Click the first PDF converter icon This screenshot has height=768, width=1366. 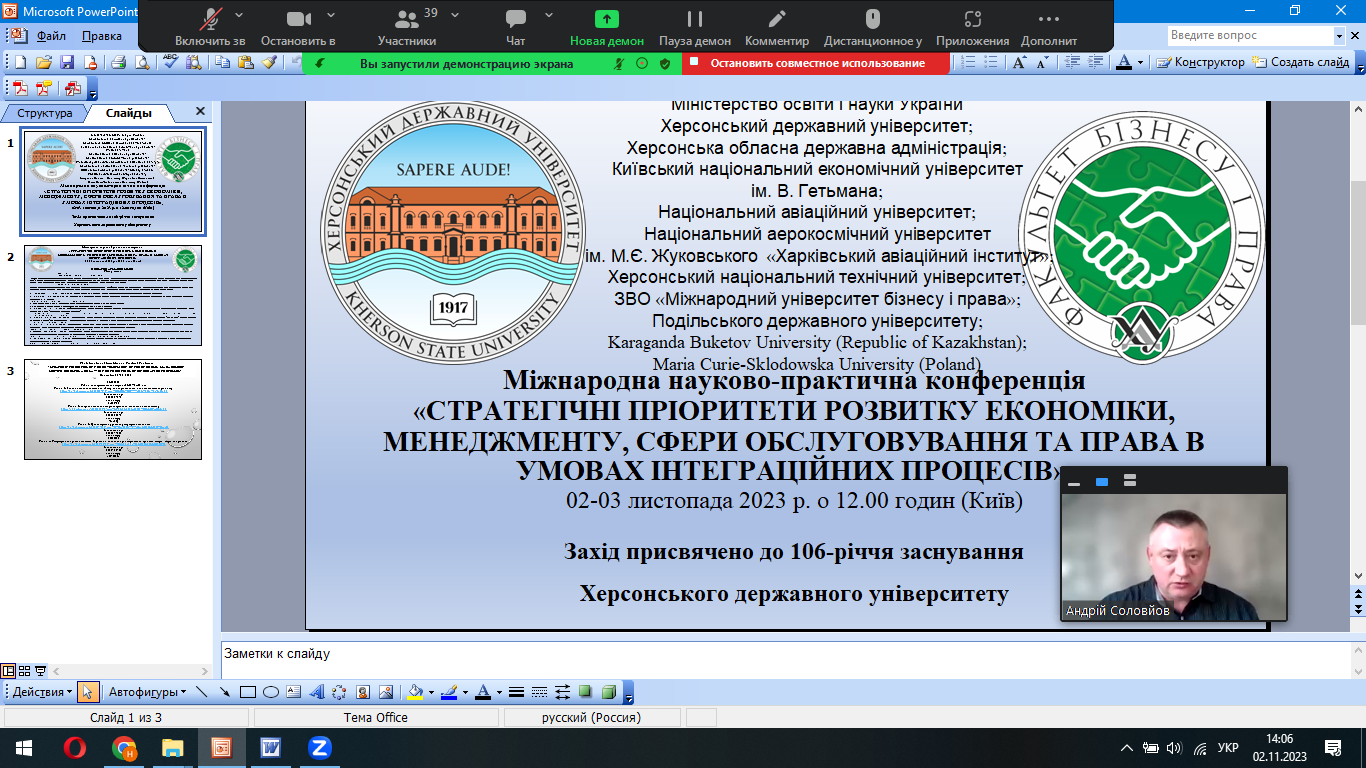coord(20,88)
